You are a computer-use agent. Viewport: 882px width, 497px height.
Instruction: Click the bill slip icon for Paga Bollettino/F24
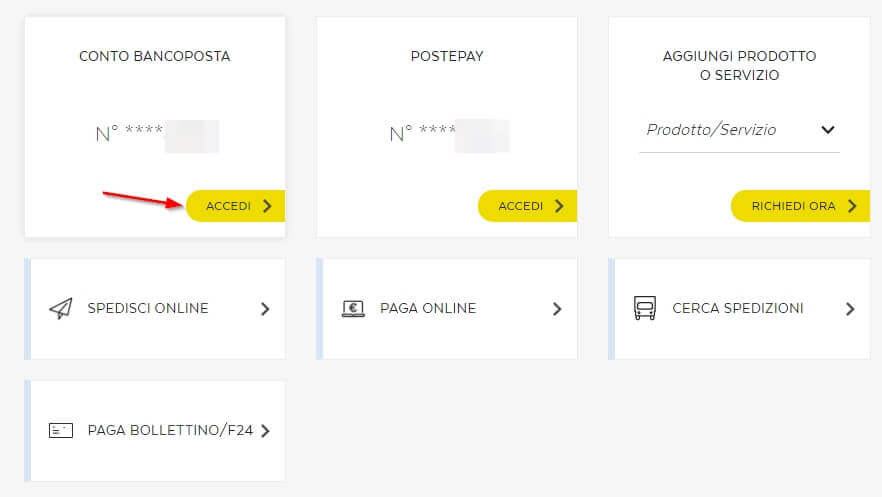click(x=61, y=431)
